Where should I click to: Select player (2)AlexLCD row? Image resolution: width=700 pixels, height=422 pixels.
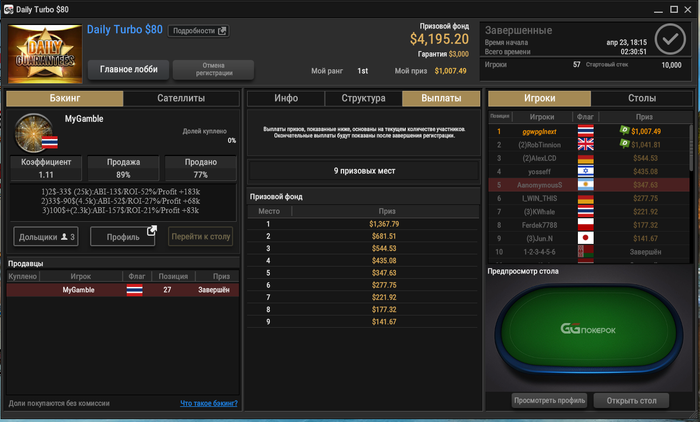[589, 158]
